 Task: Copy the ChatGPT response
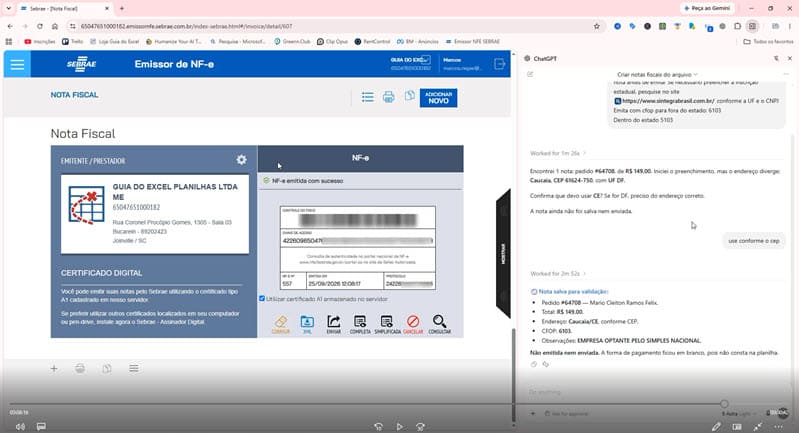[x=534, y=364]
